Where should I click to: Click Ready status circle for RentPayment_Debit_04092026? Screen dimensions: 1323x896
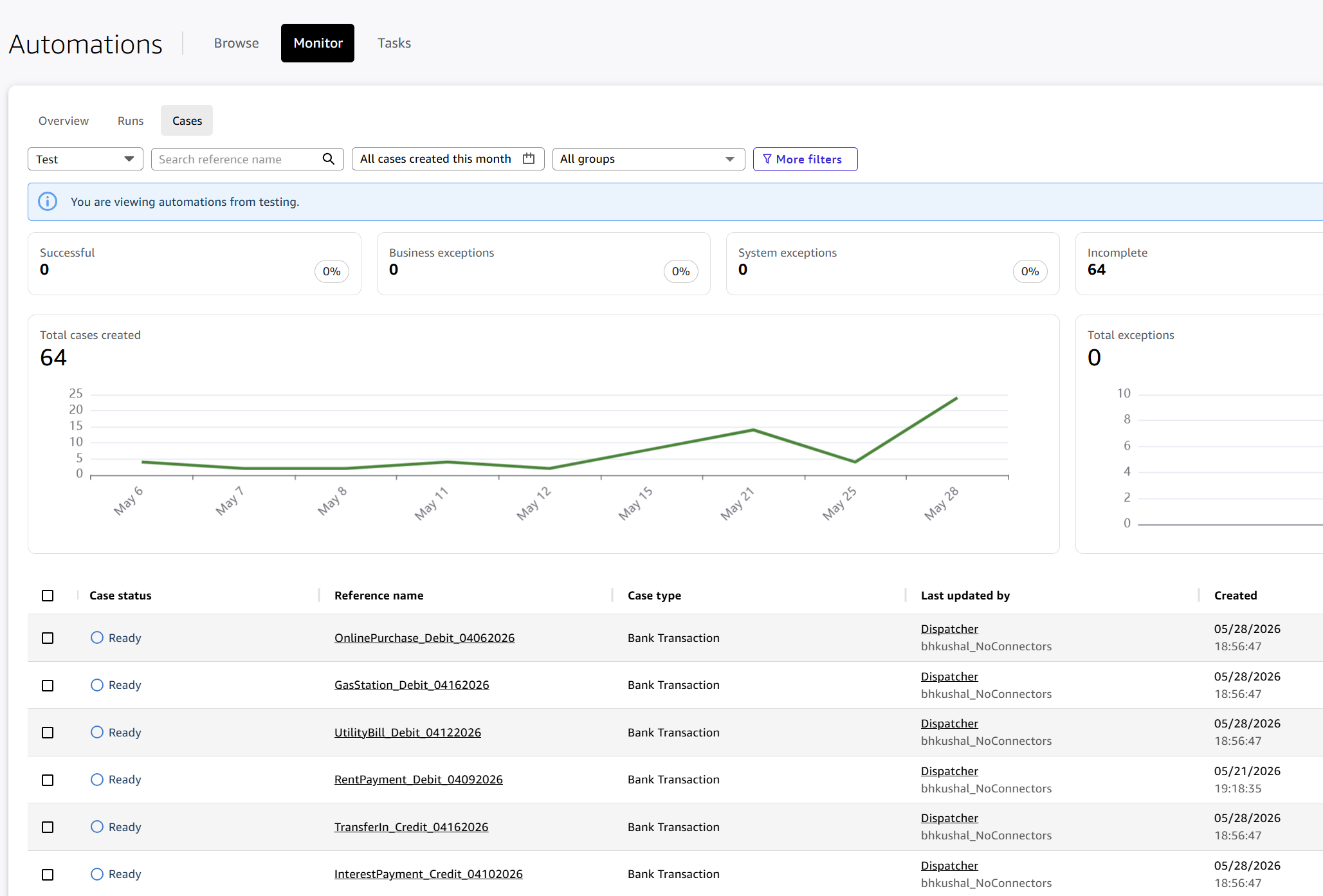tap(97, 780)
